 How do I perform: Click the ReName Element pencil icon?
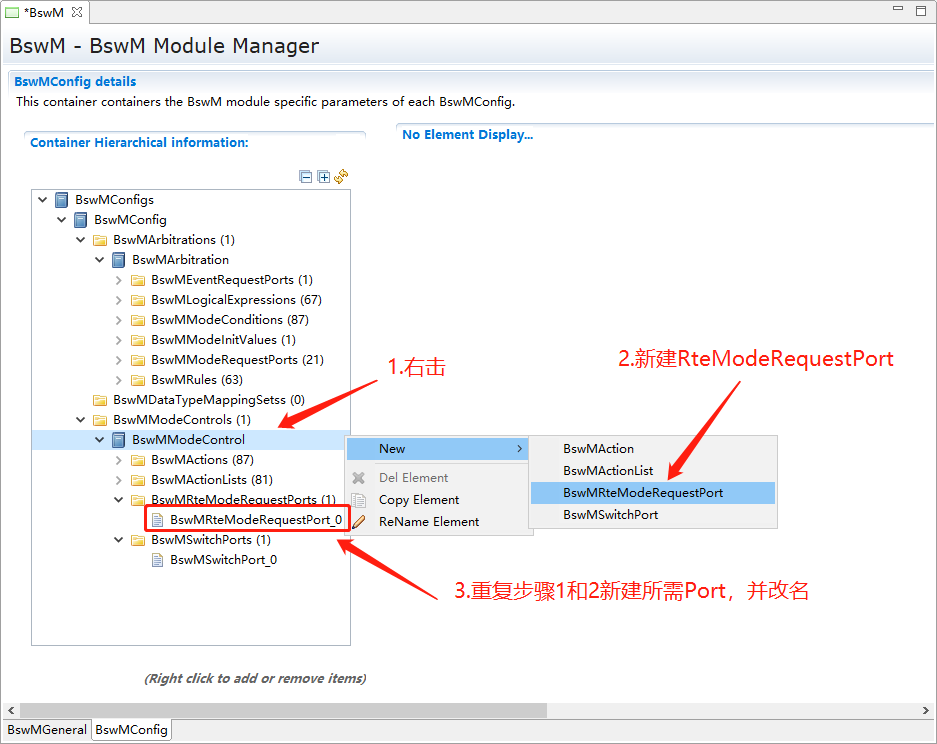tap(359, 522)
